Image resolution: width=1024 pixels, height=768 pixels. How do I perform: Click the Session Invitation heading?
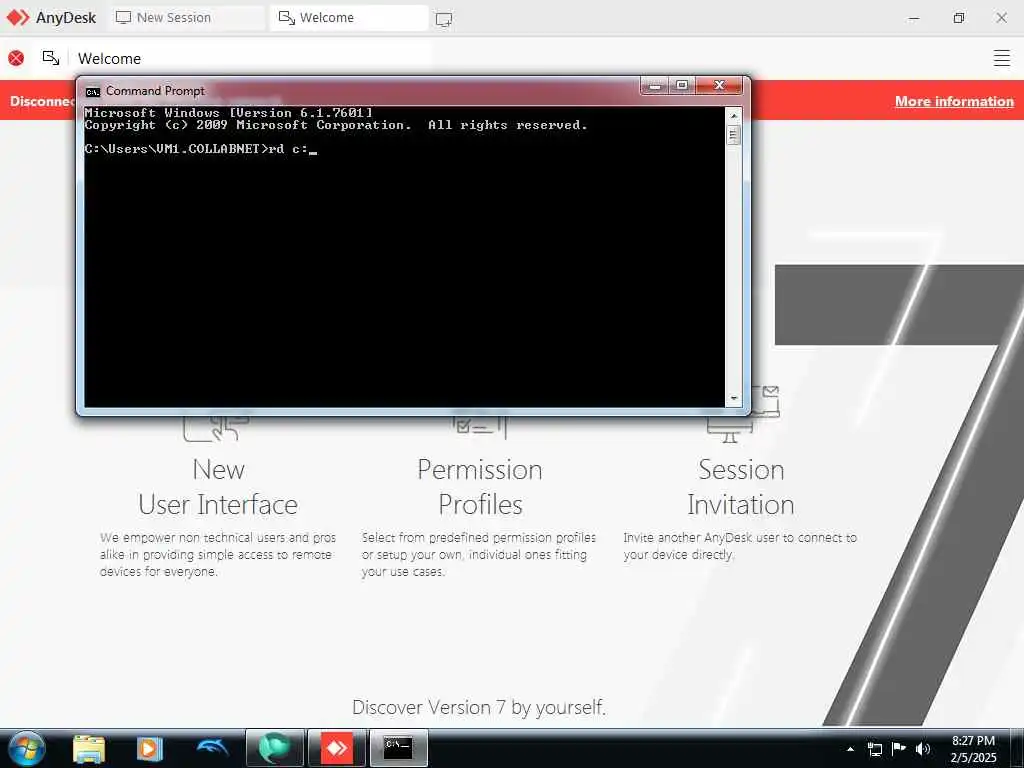pyautogui.click(x=741, y=487)
